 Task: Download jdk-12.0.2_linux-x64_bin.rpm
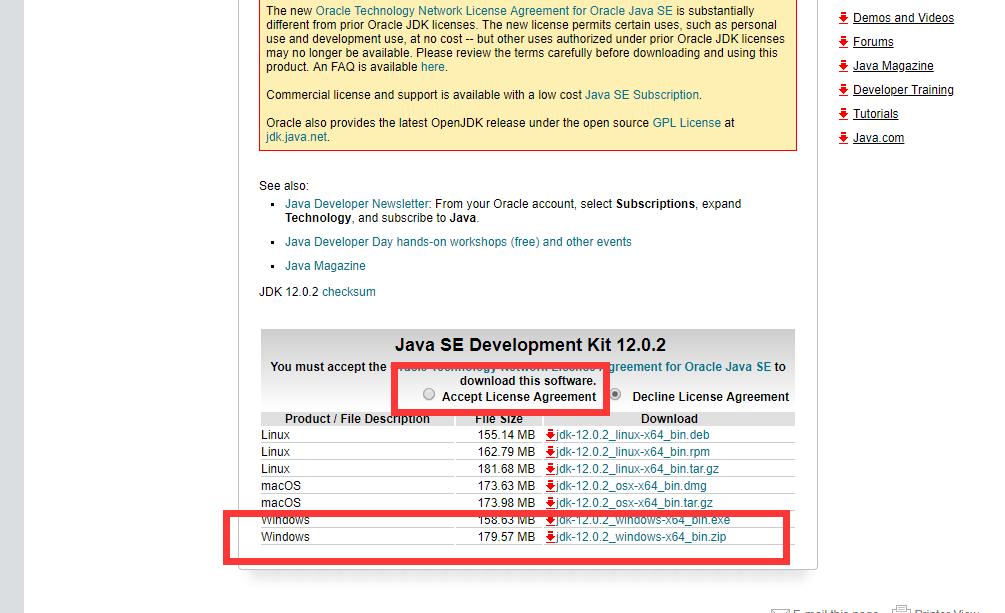(633, 452)
